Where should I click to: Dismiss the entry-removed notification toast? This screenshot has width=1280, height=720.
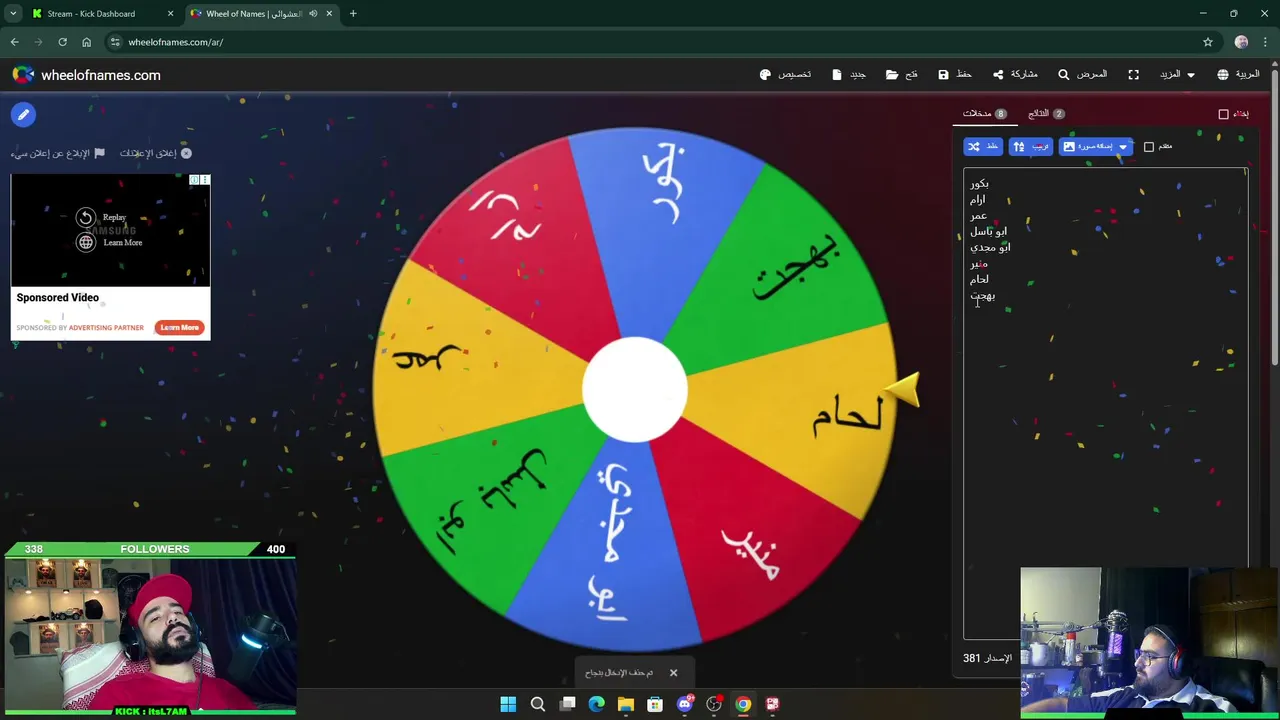coord(673,673)
